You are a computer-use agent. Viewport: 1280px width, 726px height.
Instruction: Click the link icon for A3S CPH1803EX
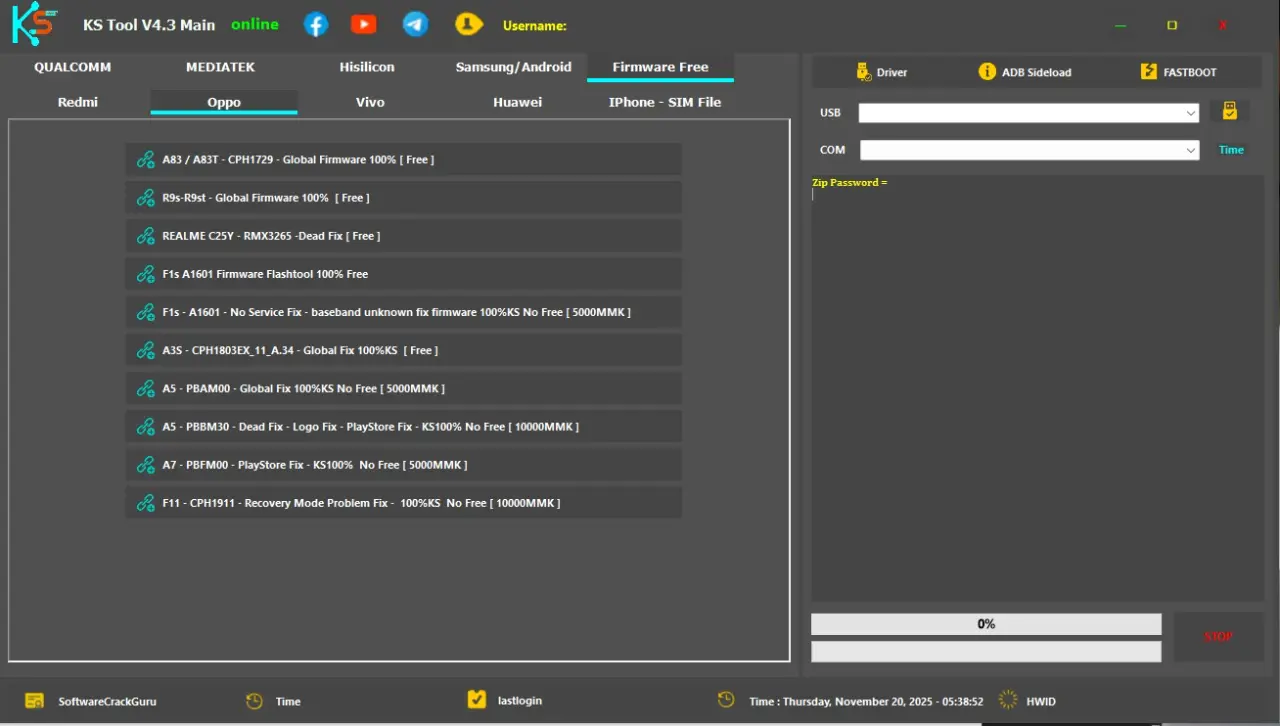pos(145,350)
